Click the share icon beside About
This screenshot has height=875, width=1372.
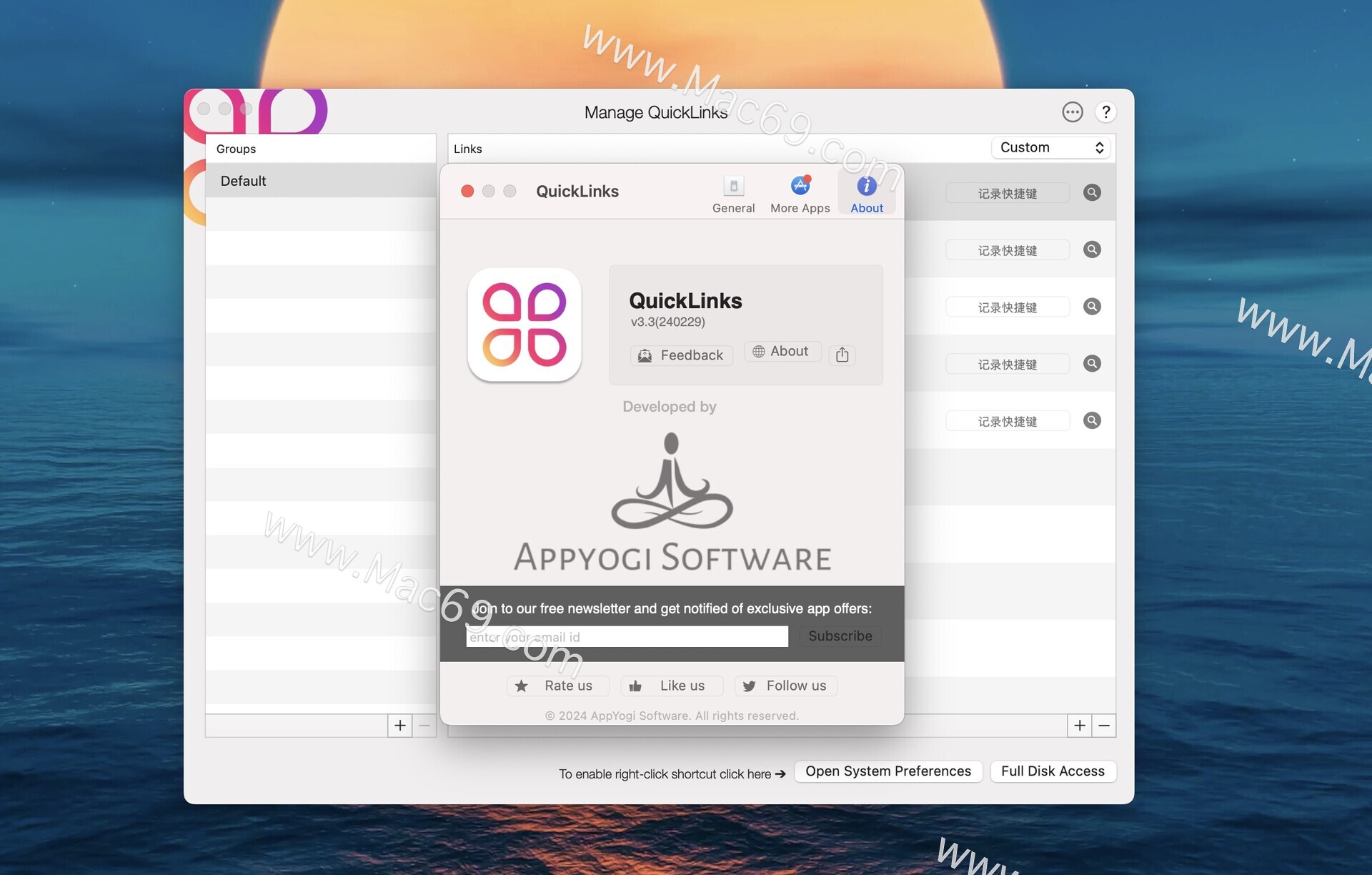point(842,355)
